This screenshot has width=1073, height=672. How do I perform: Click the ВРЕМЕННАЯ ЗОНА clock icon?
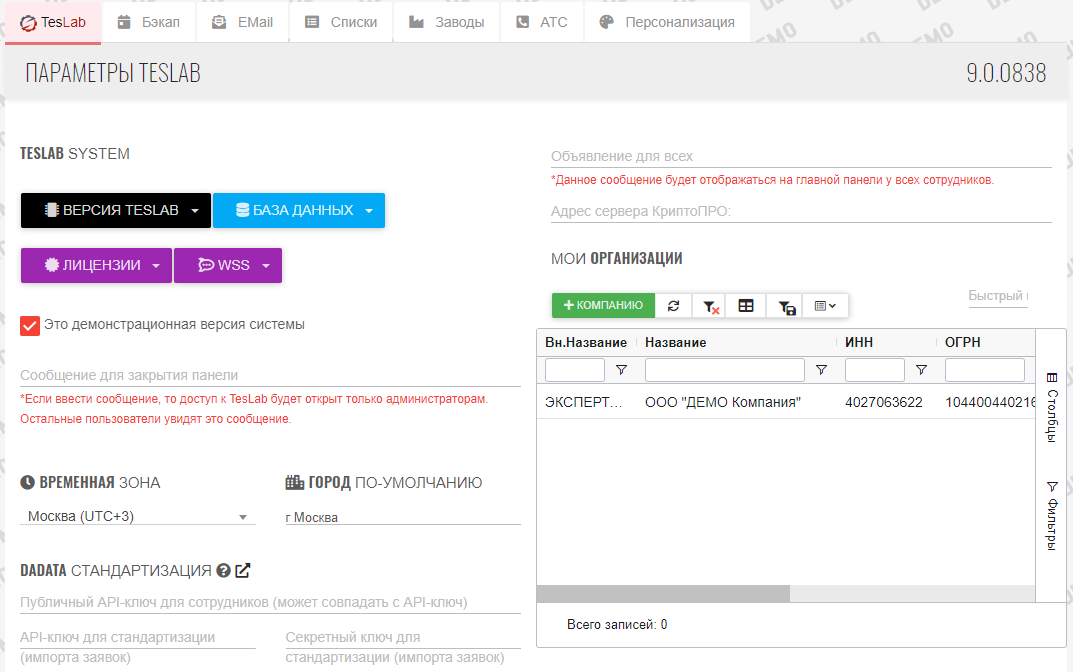(27, 482)
